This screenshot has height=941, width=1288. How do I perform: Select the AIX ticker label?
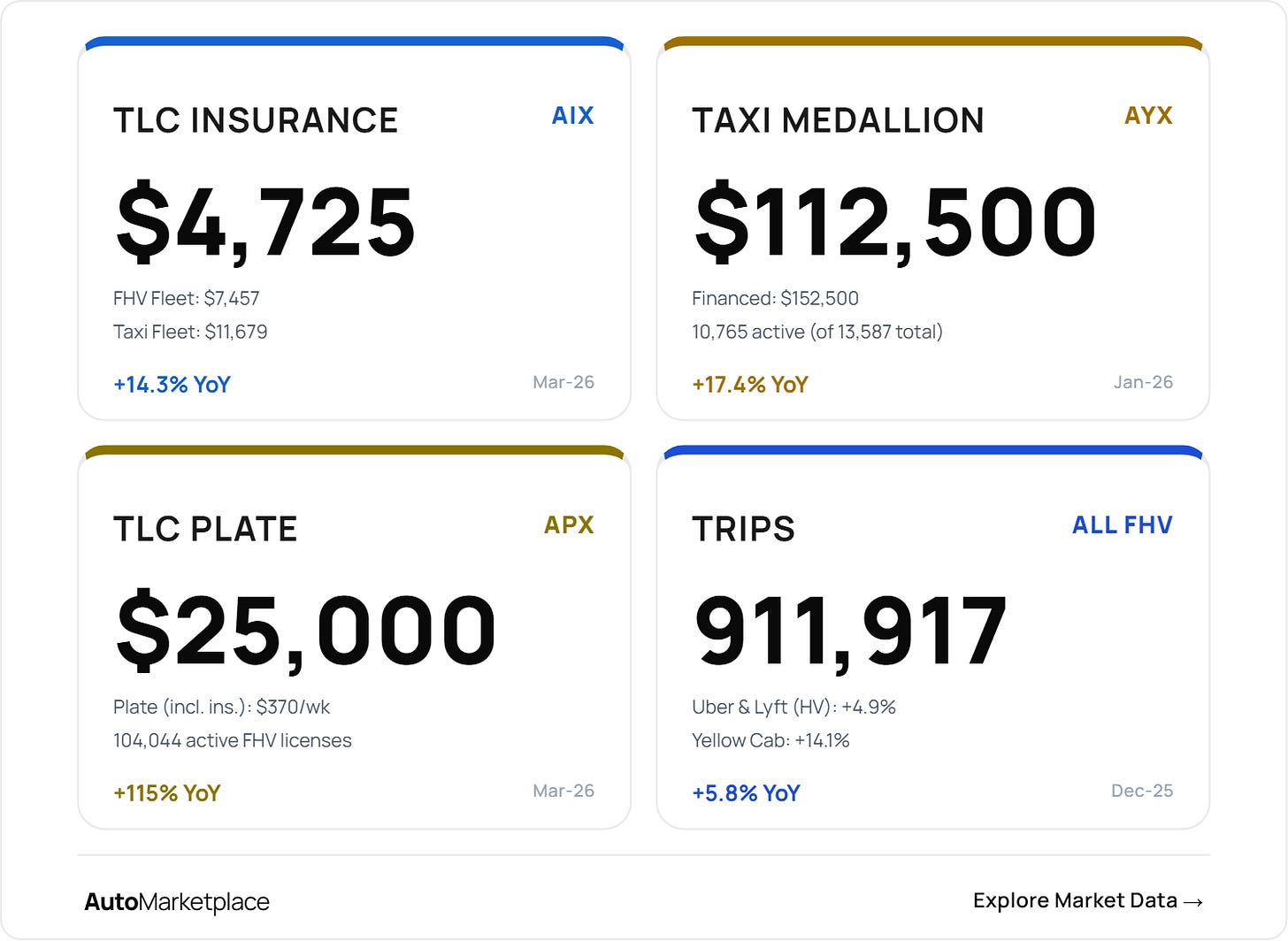[x=572, y=116]
